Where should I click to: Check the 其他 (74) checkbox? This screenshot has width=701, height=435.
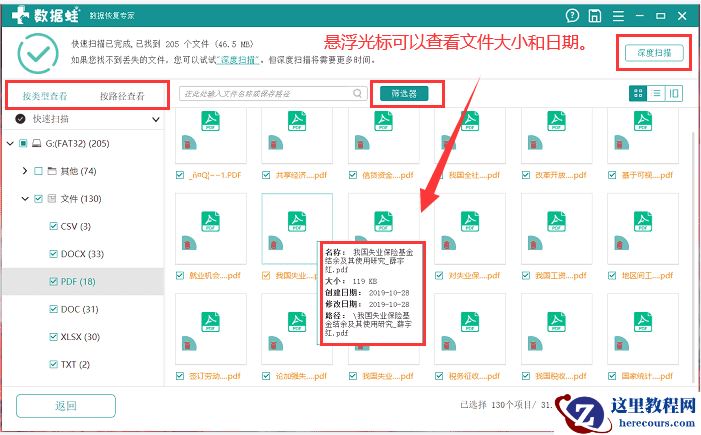pyautogui.click(x=38, y=171)
